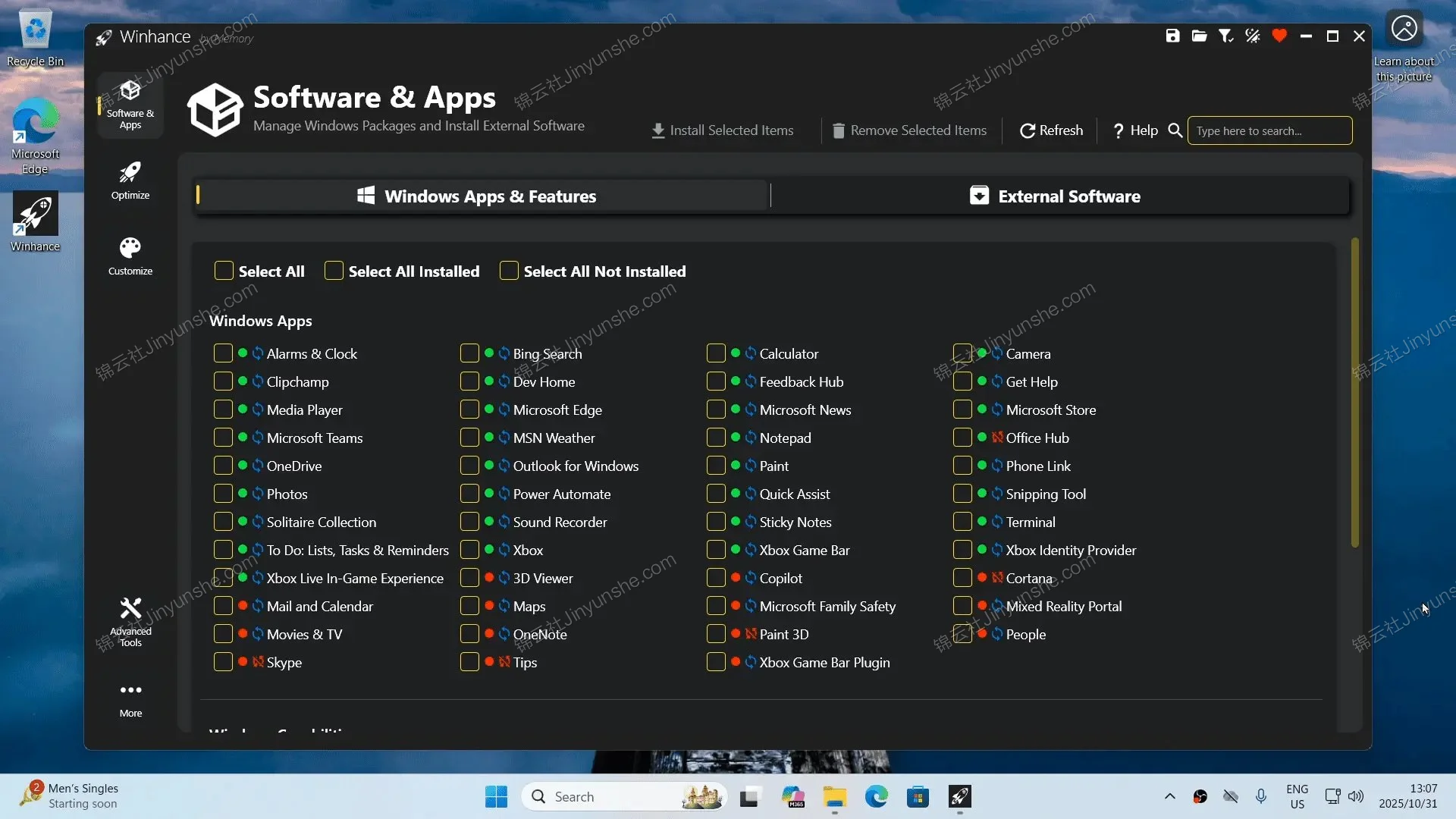Tick the Microsoft Teams checkbox
Viewport: 1456px width, 819px height.
(223, 438)
